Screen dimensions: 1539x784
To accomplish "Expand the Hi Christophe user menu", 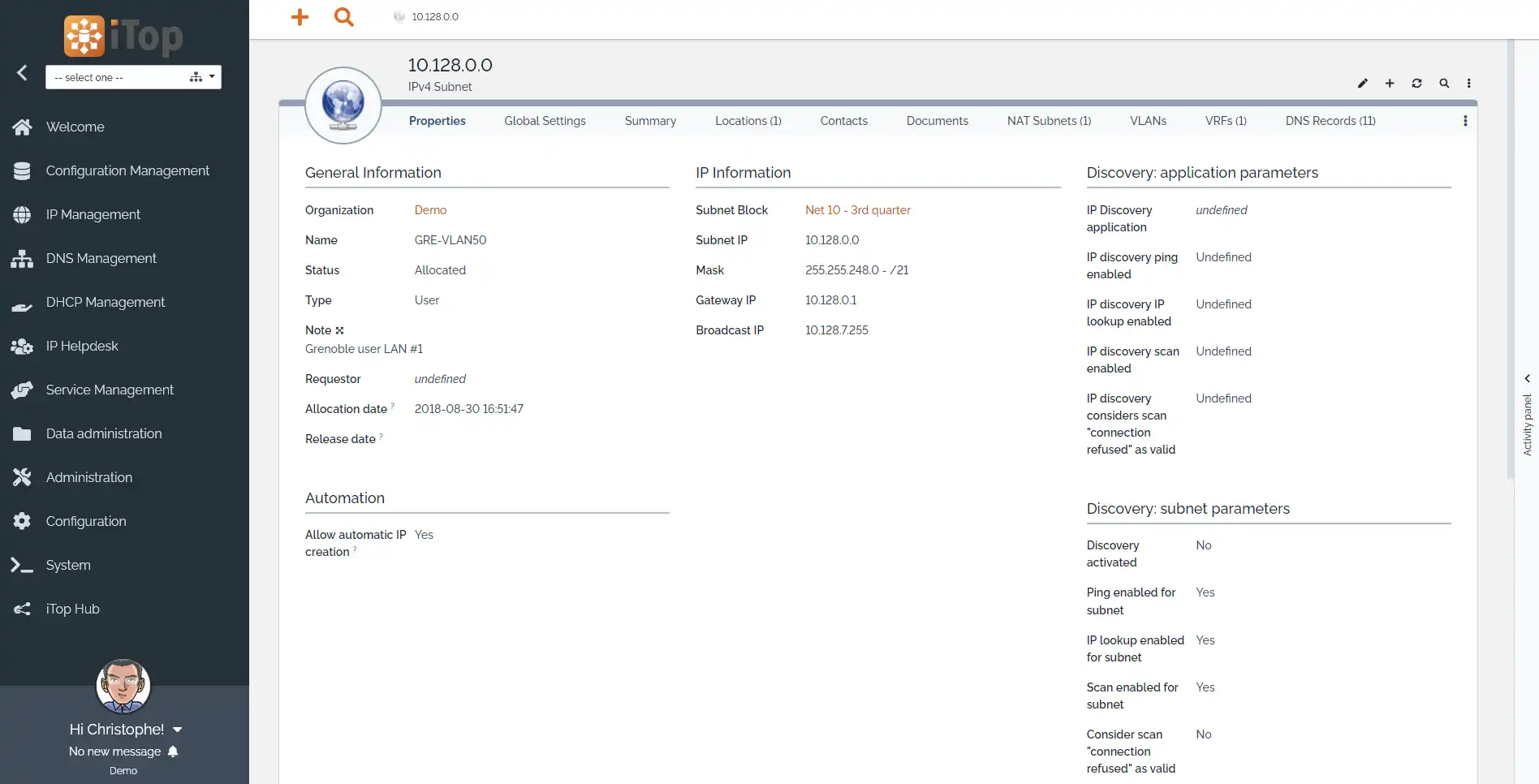I will coord(126,730).
